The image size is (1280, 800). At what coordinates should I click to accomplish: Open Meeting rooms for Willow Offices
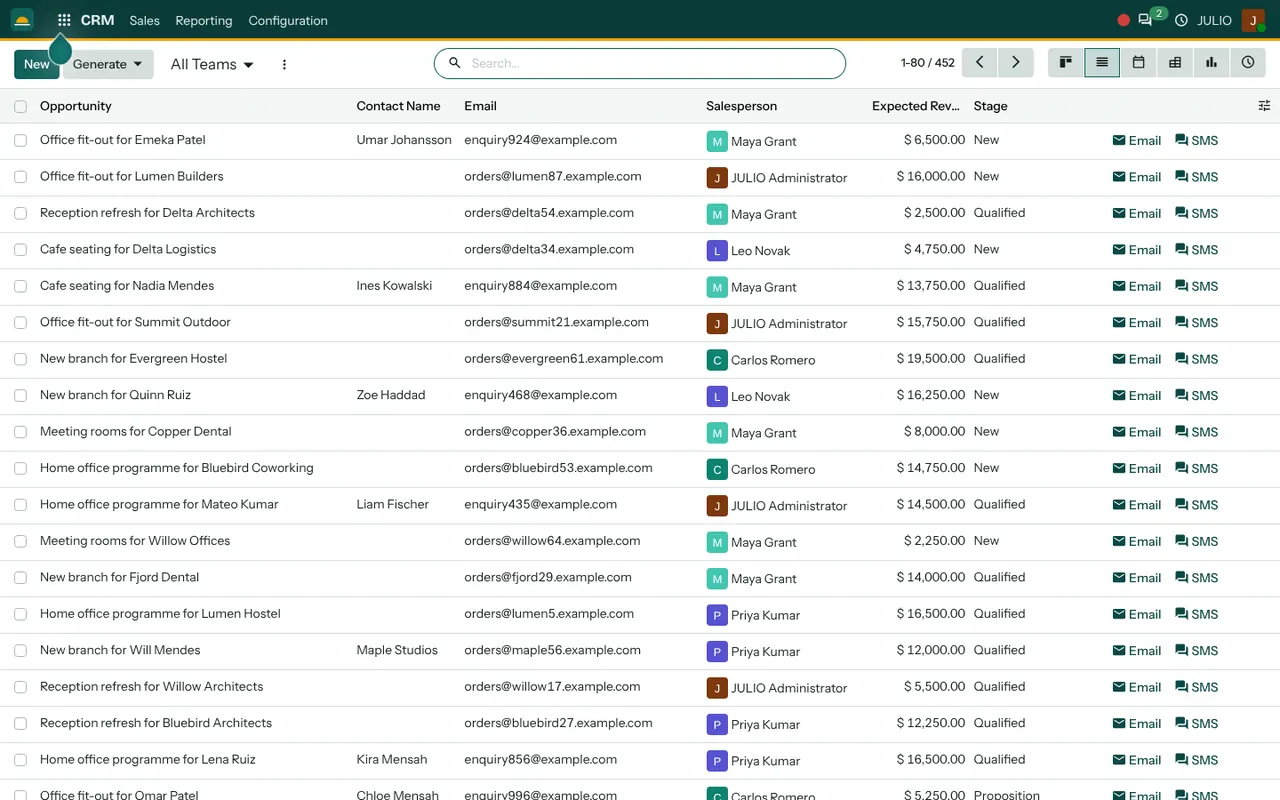tap(135, 541)
